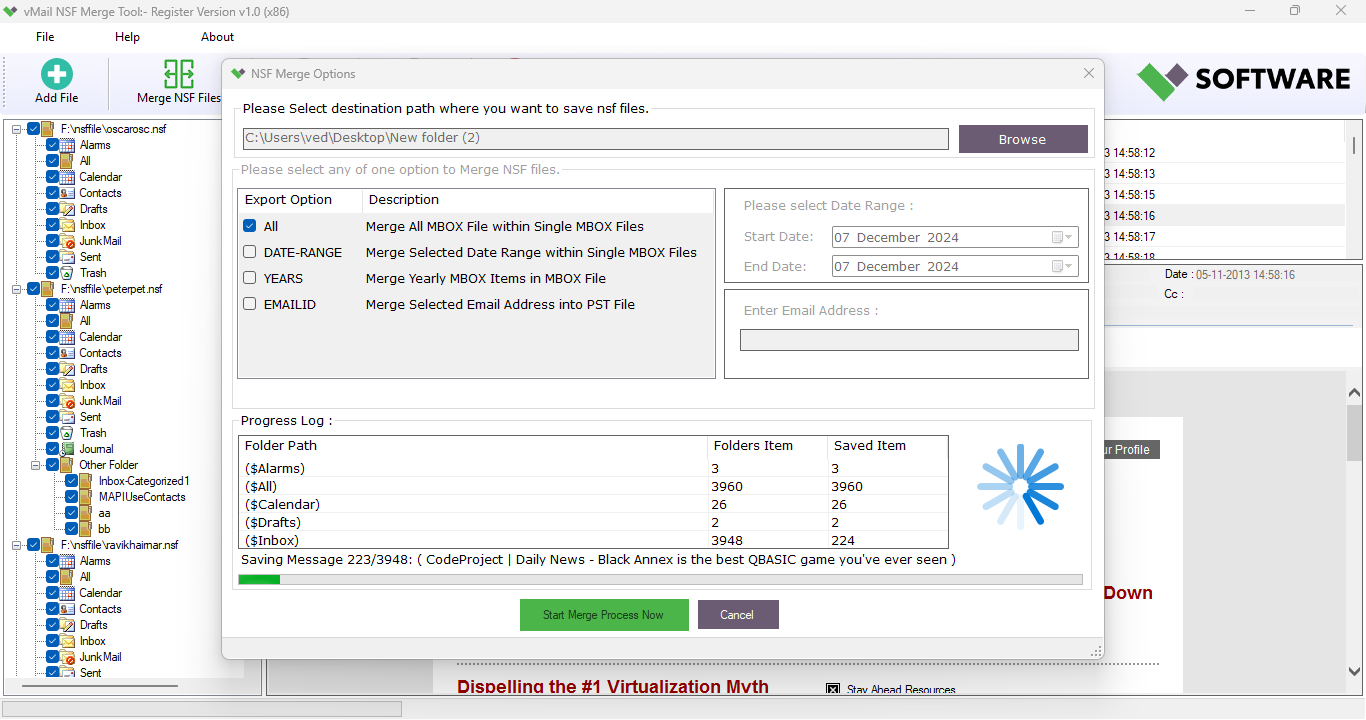This screenshot has height=720, width=1366.
Task: Click the peterpet.nsf file book icon
Action: click(48, 289)
